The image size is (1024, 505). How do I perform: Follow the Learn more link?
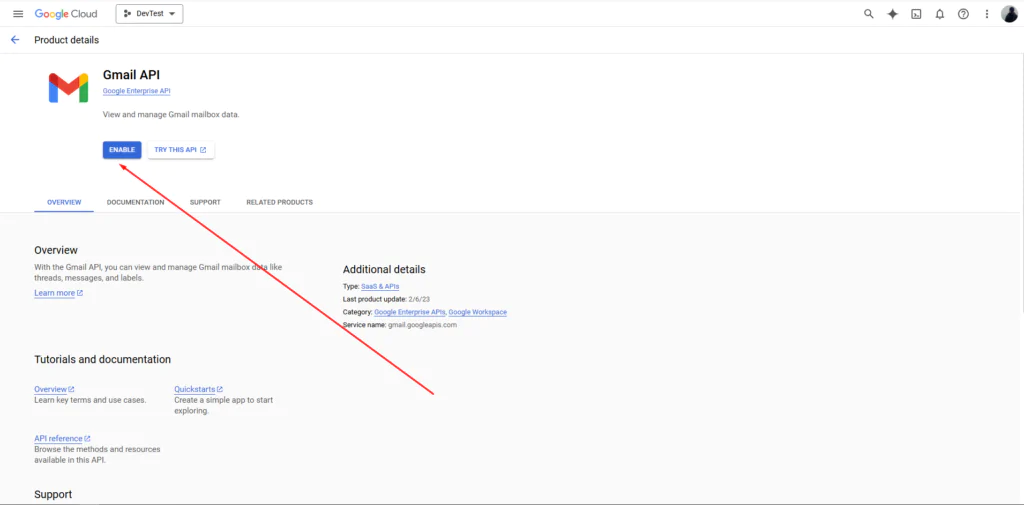(x=59, y=293)
